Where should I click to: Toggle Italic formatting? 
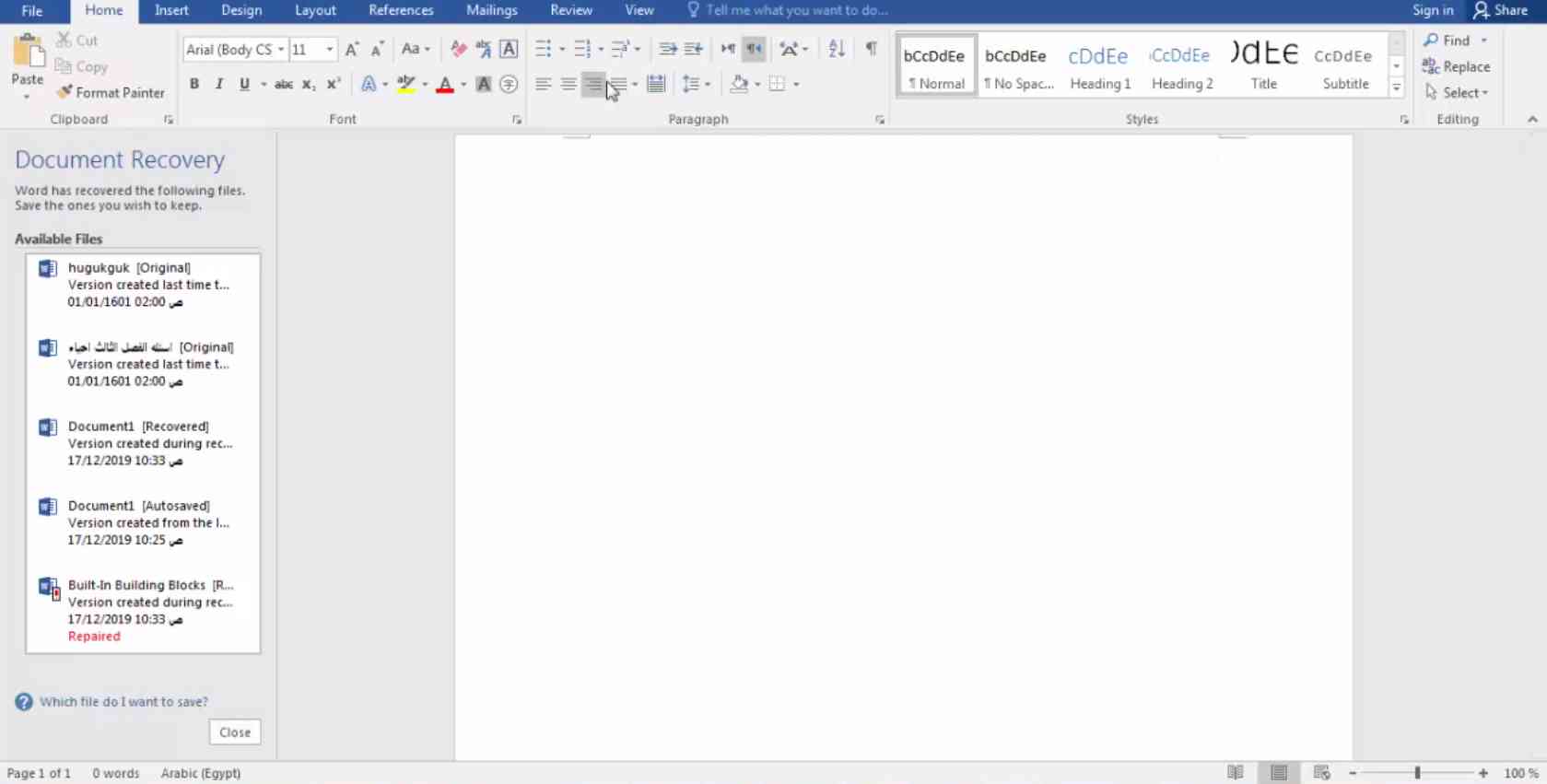coord(219,84)
